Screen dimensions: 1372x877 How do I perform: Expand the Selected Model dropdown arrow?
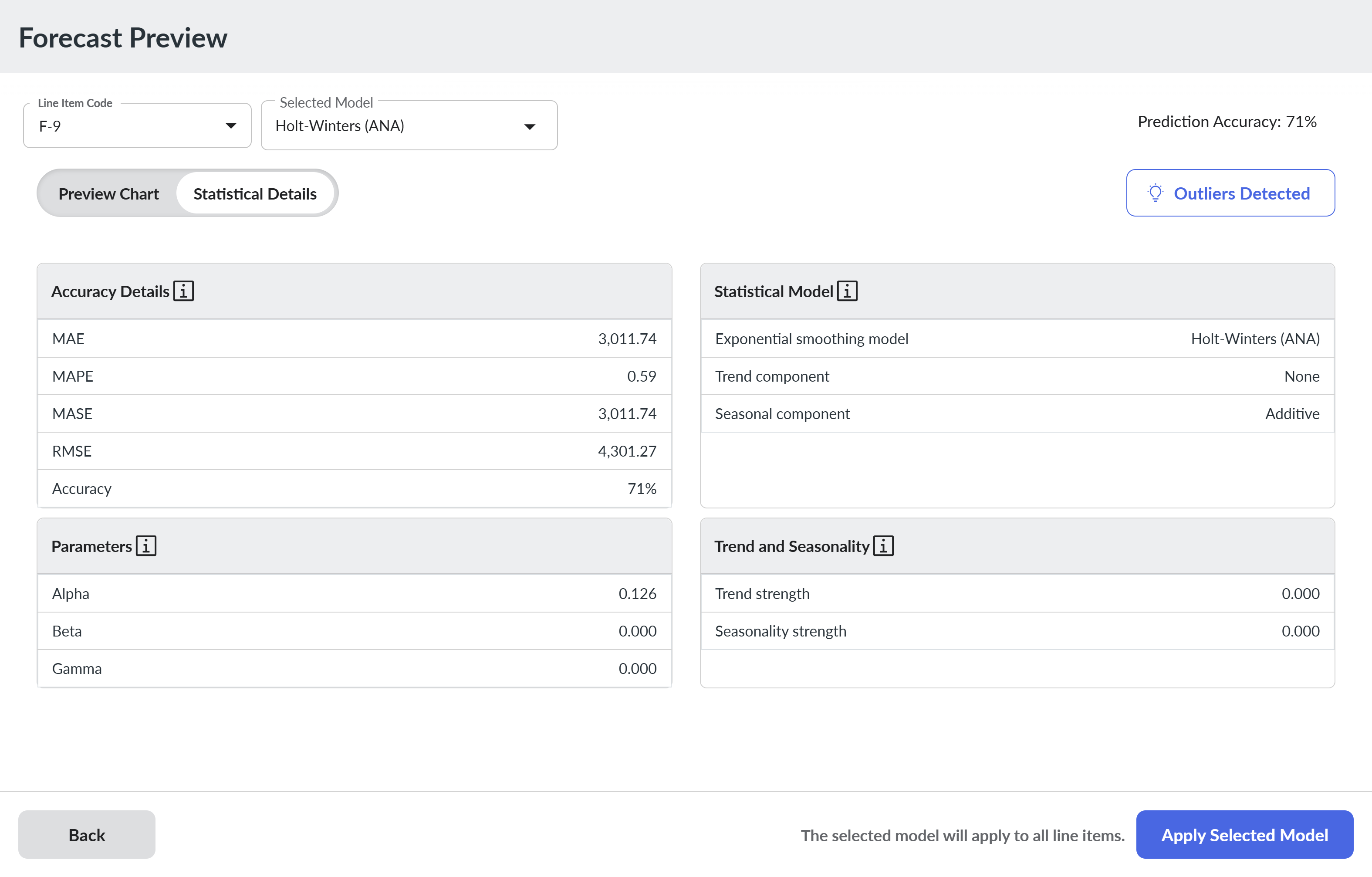point(530,126)
